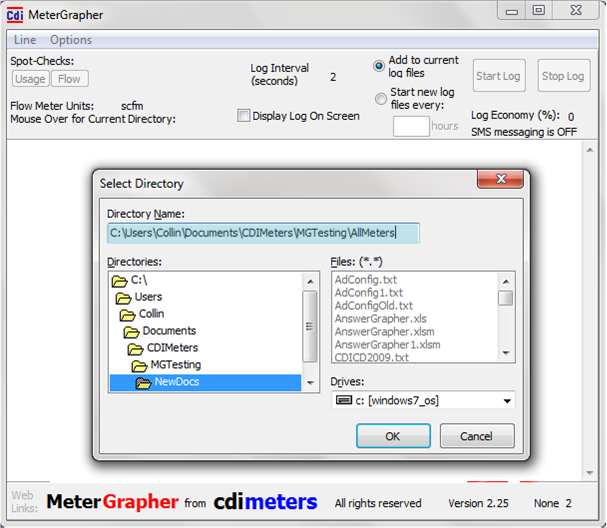This screenshot has height=528, width=607.
Task: Select the Documents directory label
Action: pos(169,331)
